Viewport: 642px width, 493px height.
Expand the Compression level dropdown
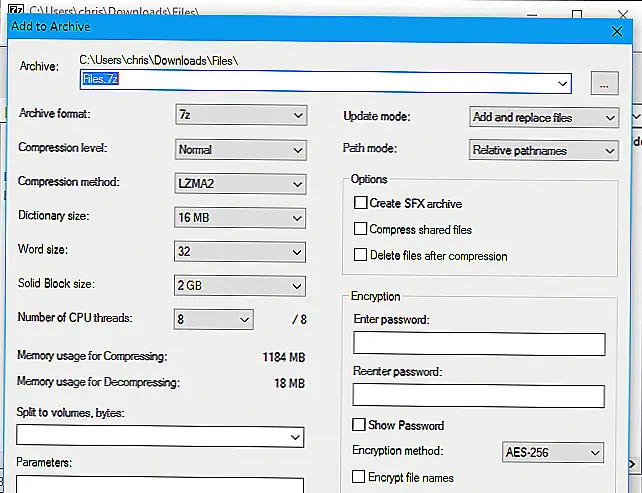click(240, 150)
